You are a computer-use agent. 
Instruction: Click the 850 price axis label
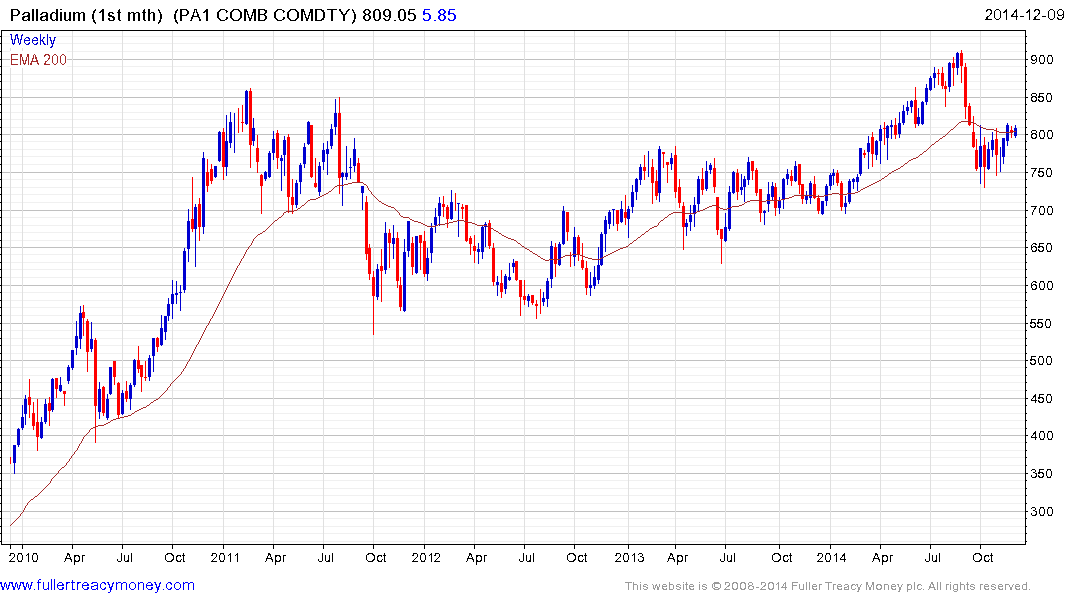tap(1042, 97)
